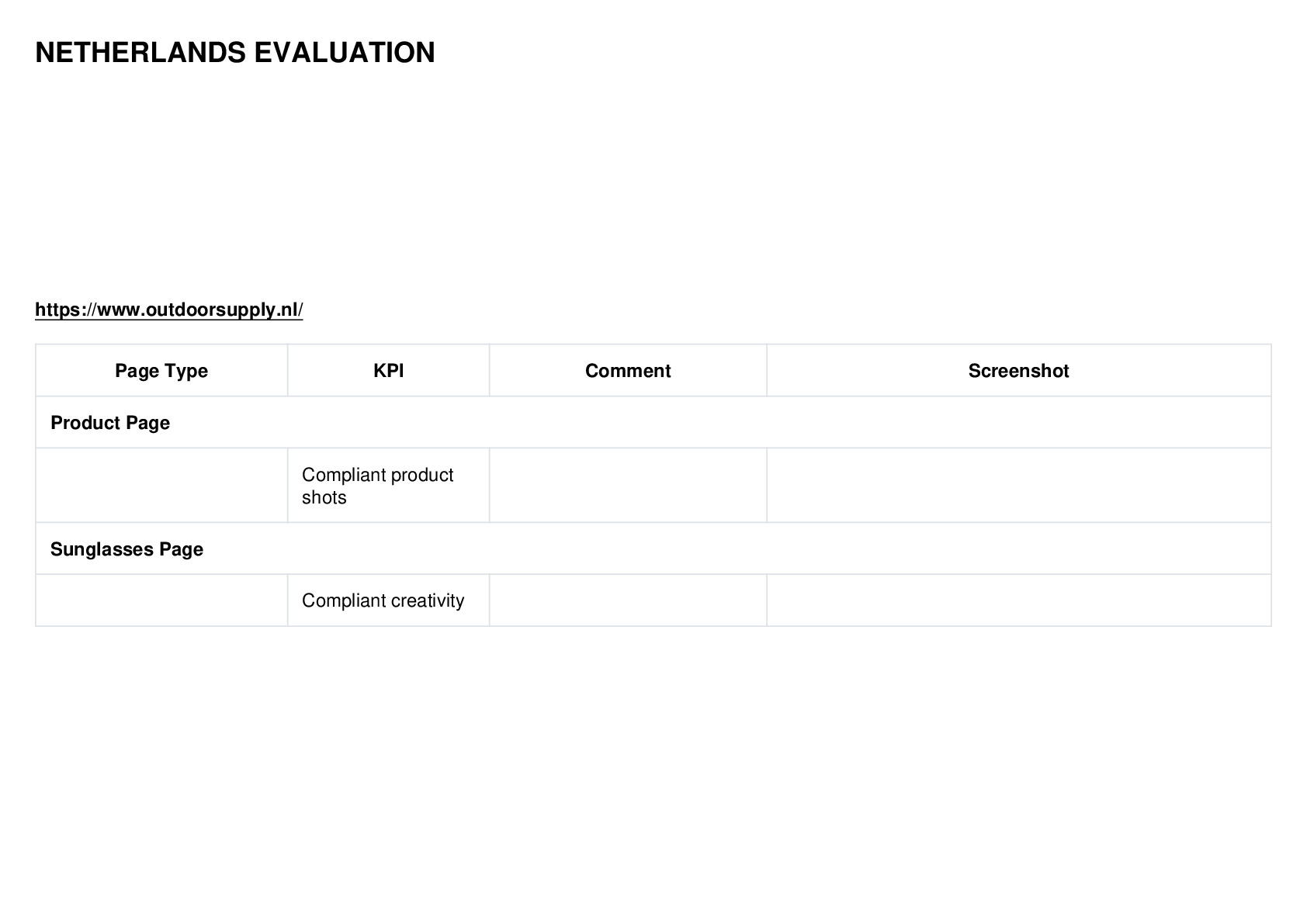
Task: Click the word EVALUATION in the title
Action: (x=345, y=53)
